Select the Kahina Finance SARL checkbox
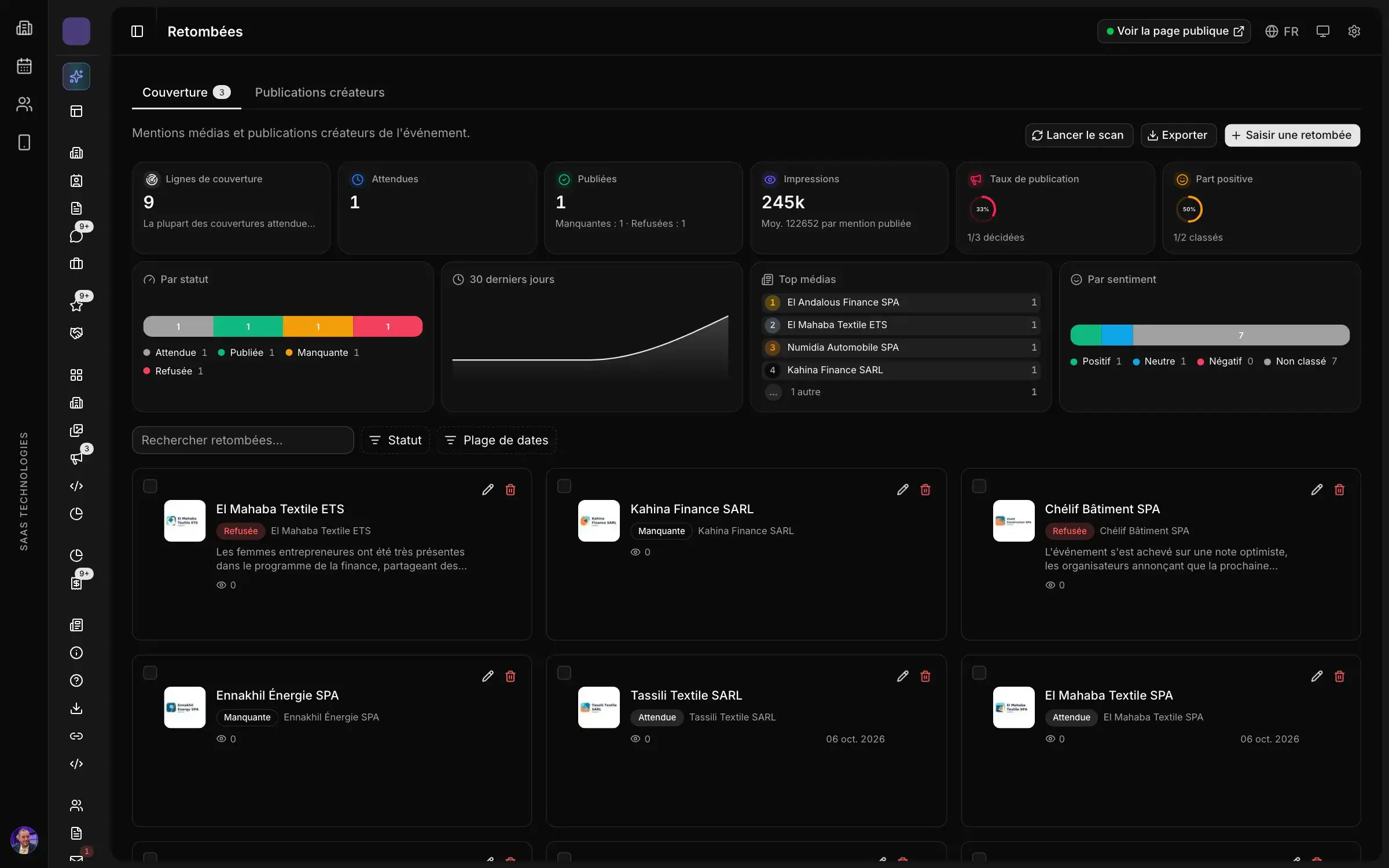The width and height of the screenshot is (1389, 868). [x=564, y=486]
